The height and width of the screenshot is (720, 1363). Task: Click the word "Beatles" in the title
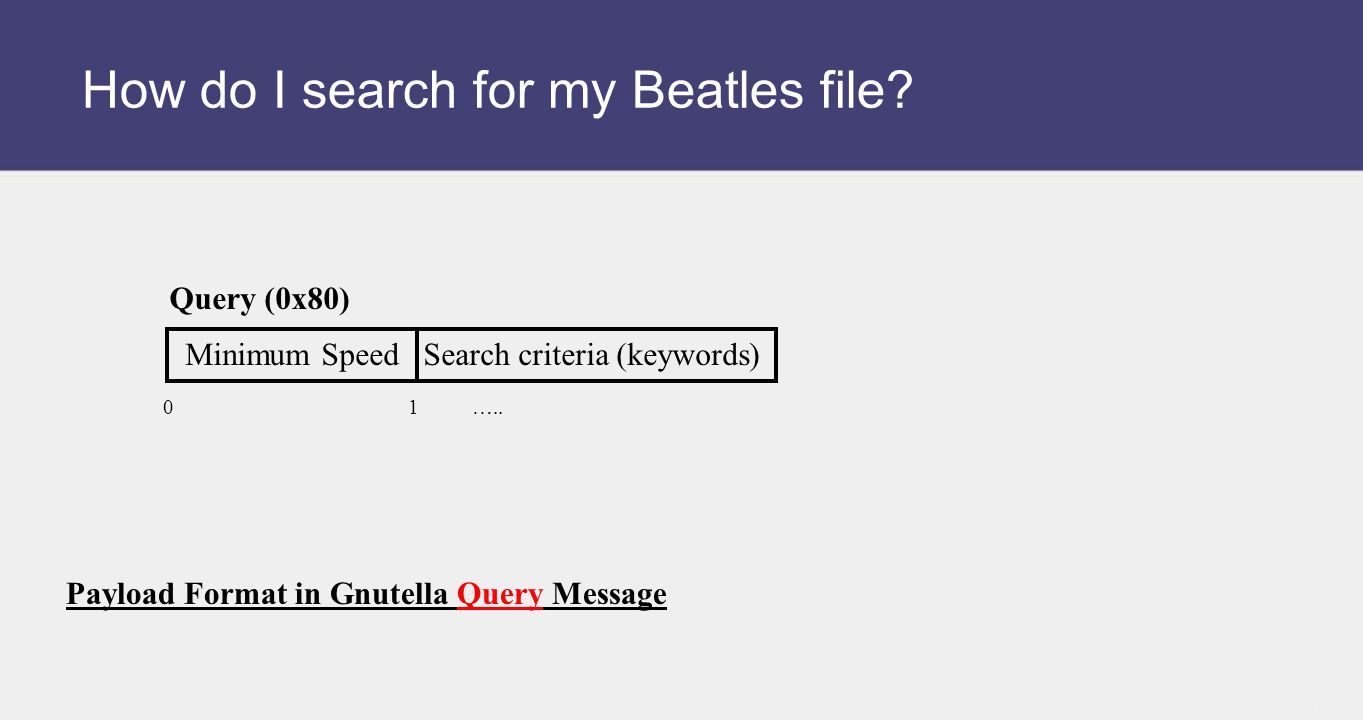pos(717,91)
